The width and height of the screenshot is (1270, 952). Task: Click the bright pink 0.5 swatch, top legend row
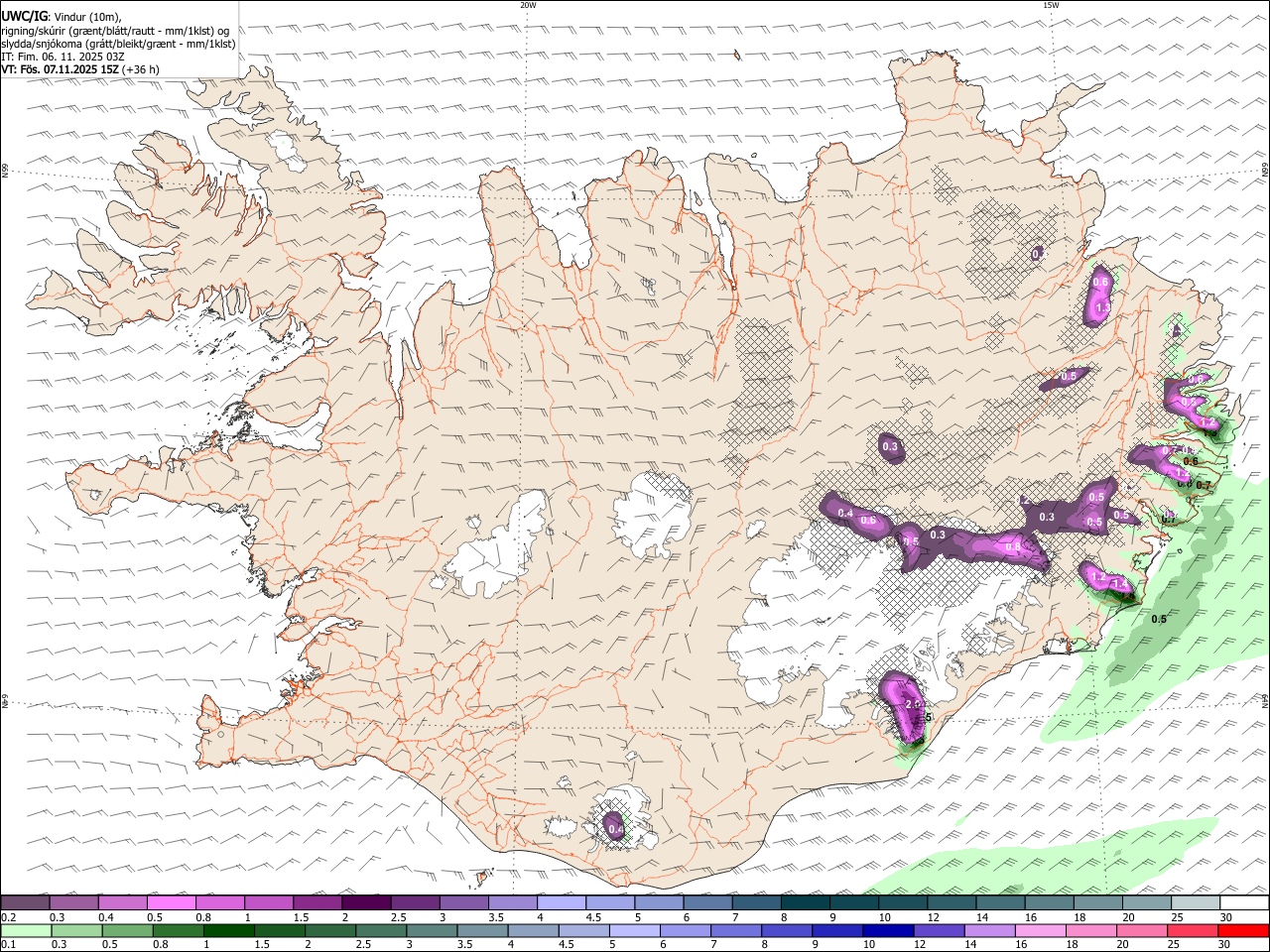(171, 902)
